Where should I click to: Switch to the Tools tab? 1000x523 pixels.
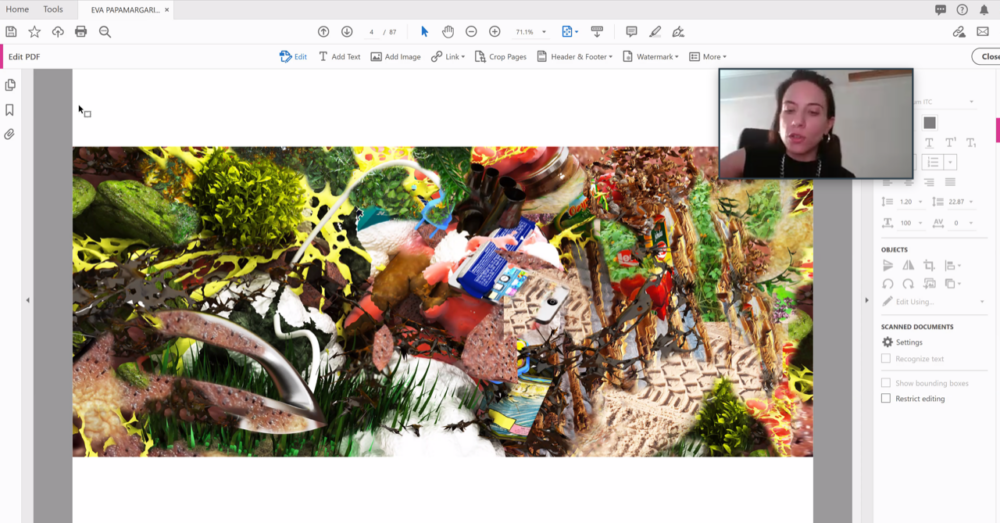coord(53,9)
